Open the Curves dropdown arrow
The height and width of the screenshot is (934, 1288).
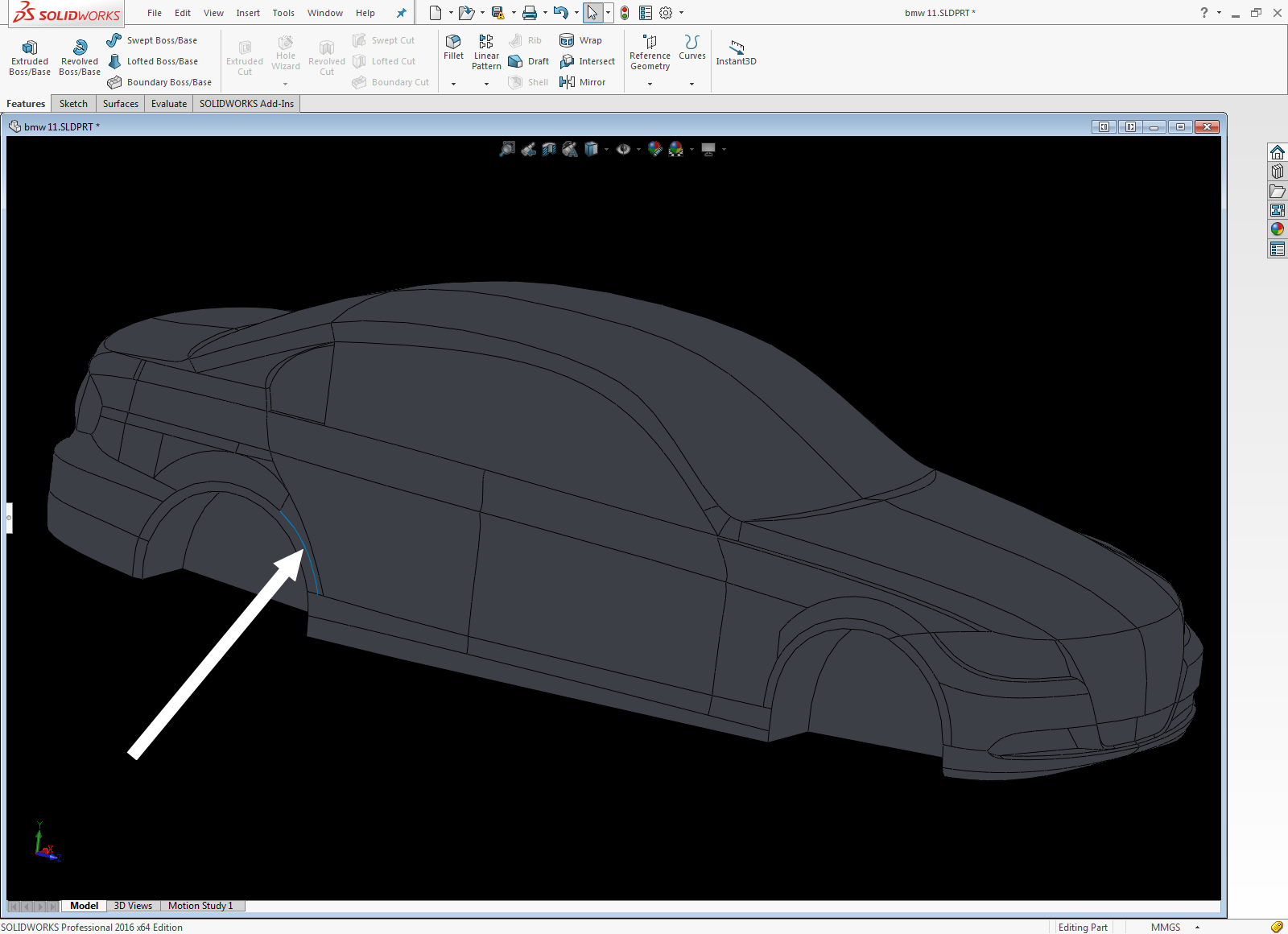[x=691, y=84]
